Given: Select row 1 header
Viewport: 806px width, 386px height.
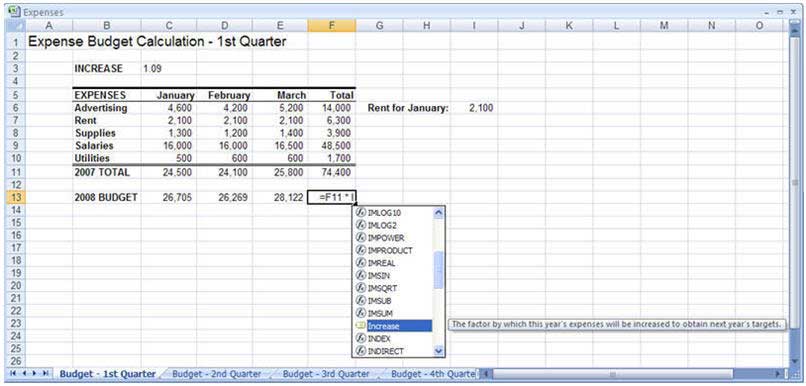Looking at the screenshot, I should pos(15,42).
